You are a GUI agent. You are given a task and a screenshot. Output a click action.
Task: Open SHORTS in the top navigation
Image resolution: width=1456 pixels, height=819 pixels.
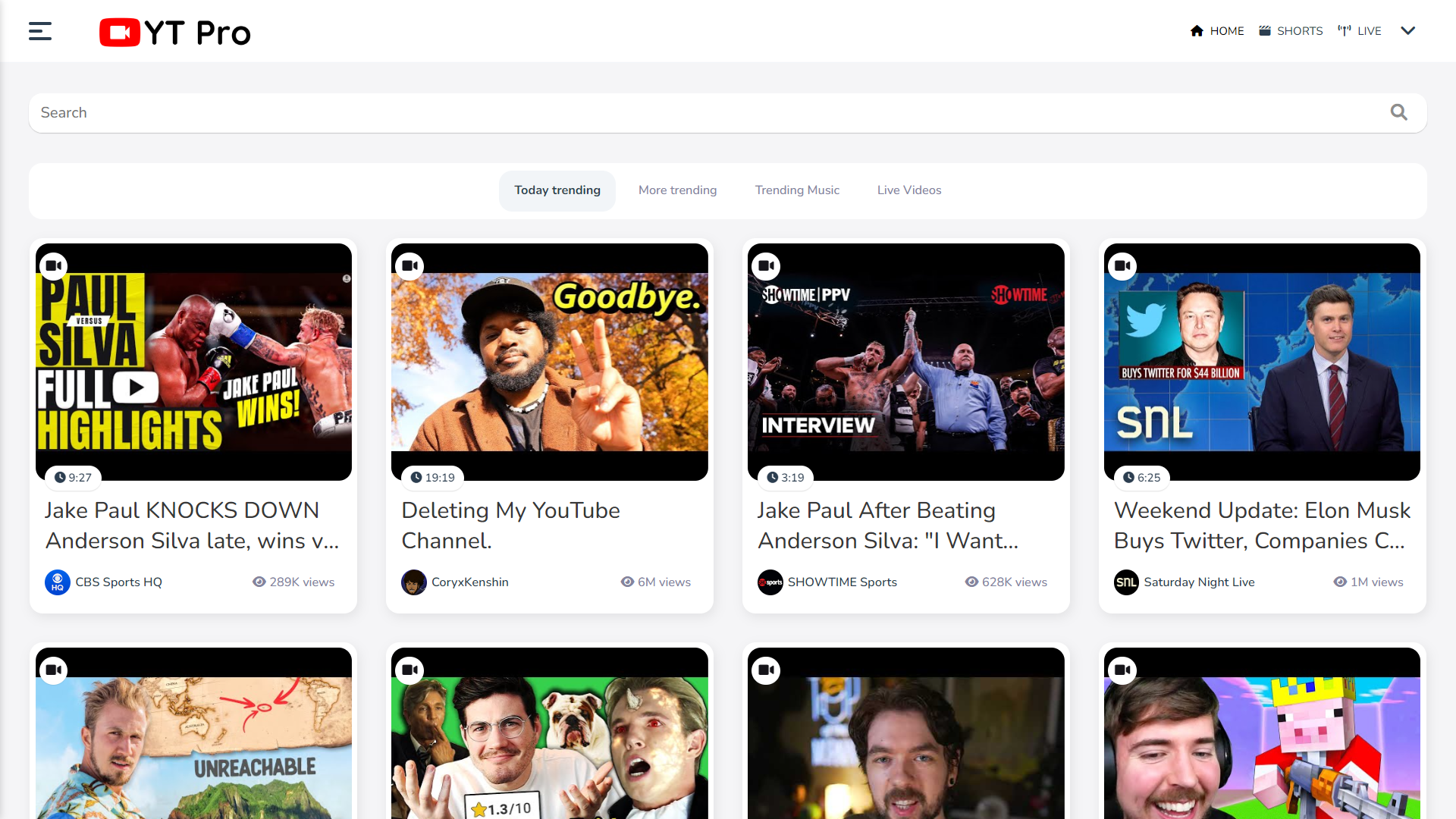[x=1291, y=31]
